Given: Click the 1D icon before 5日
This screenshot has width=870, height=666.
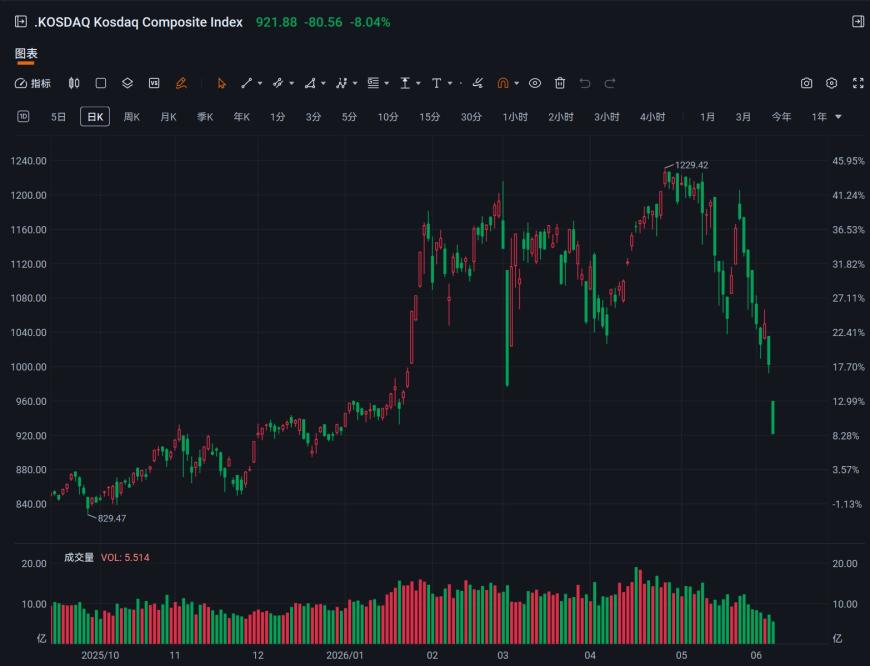Looking at the screenshot, I should (23, 117).
